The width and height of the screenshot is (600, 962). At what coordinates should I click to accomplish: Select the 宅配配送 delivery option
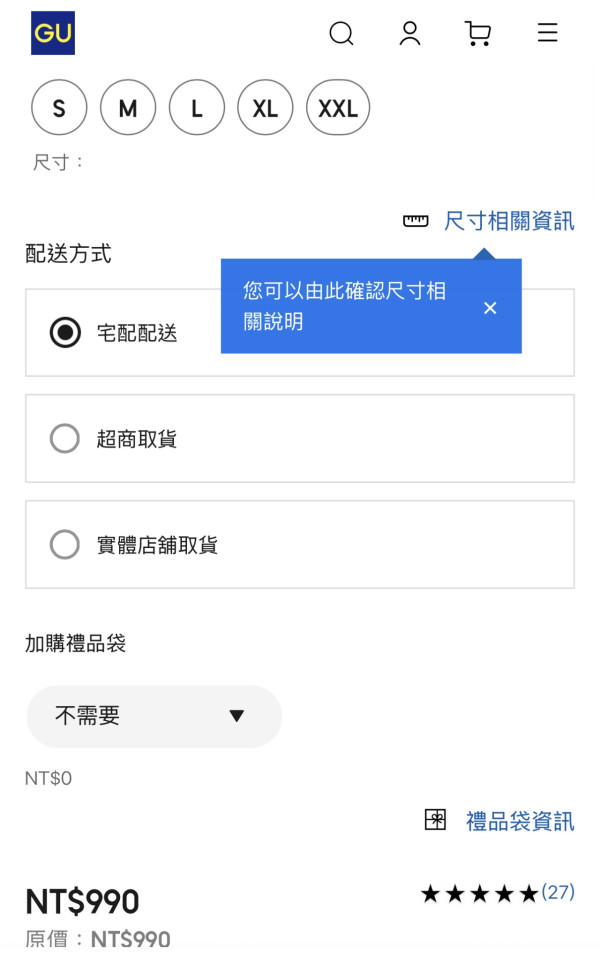point(64,332)
